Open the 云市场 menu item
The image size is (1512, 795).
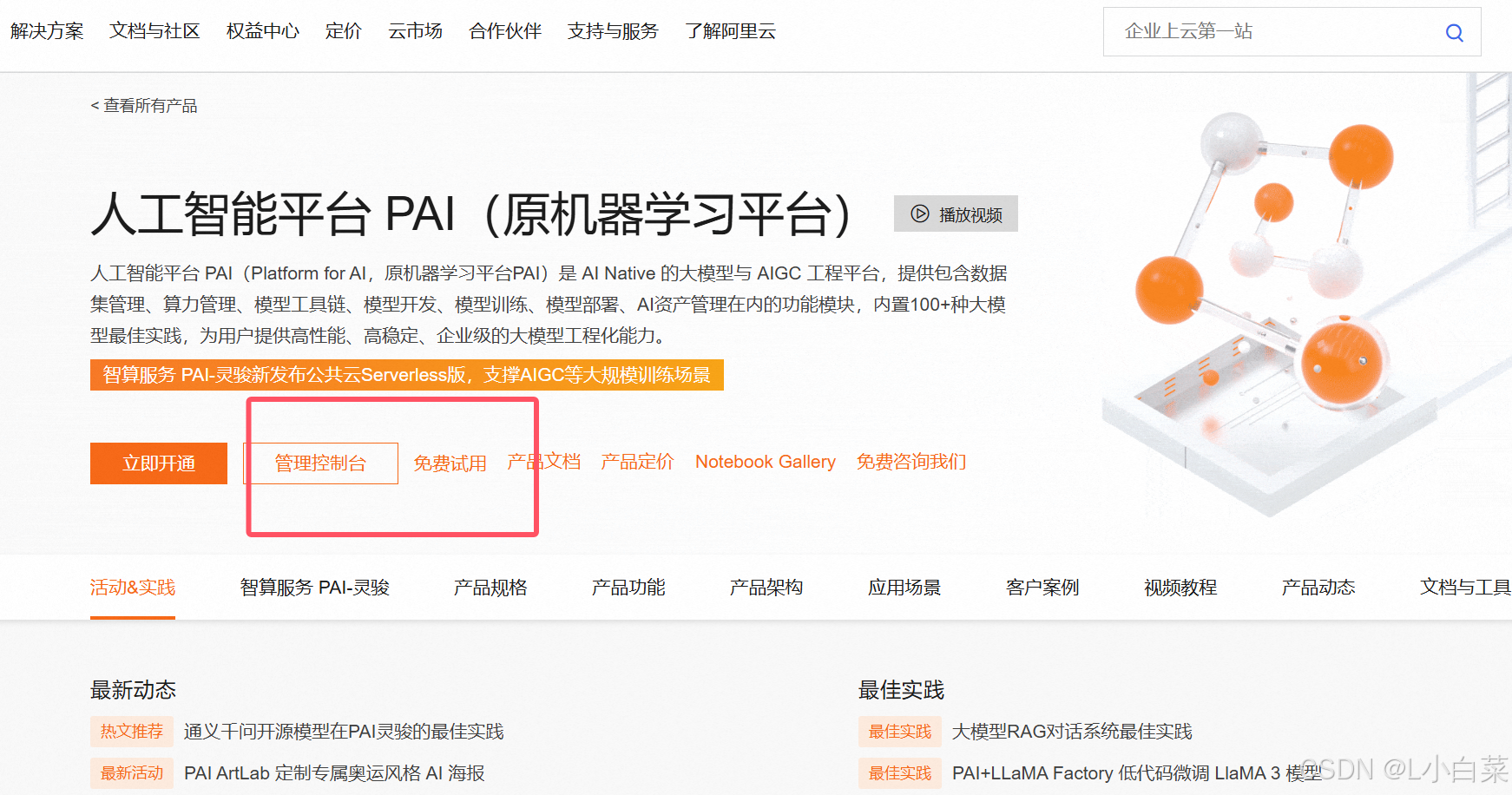(x=416, y=31)
